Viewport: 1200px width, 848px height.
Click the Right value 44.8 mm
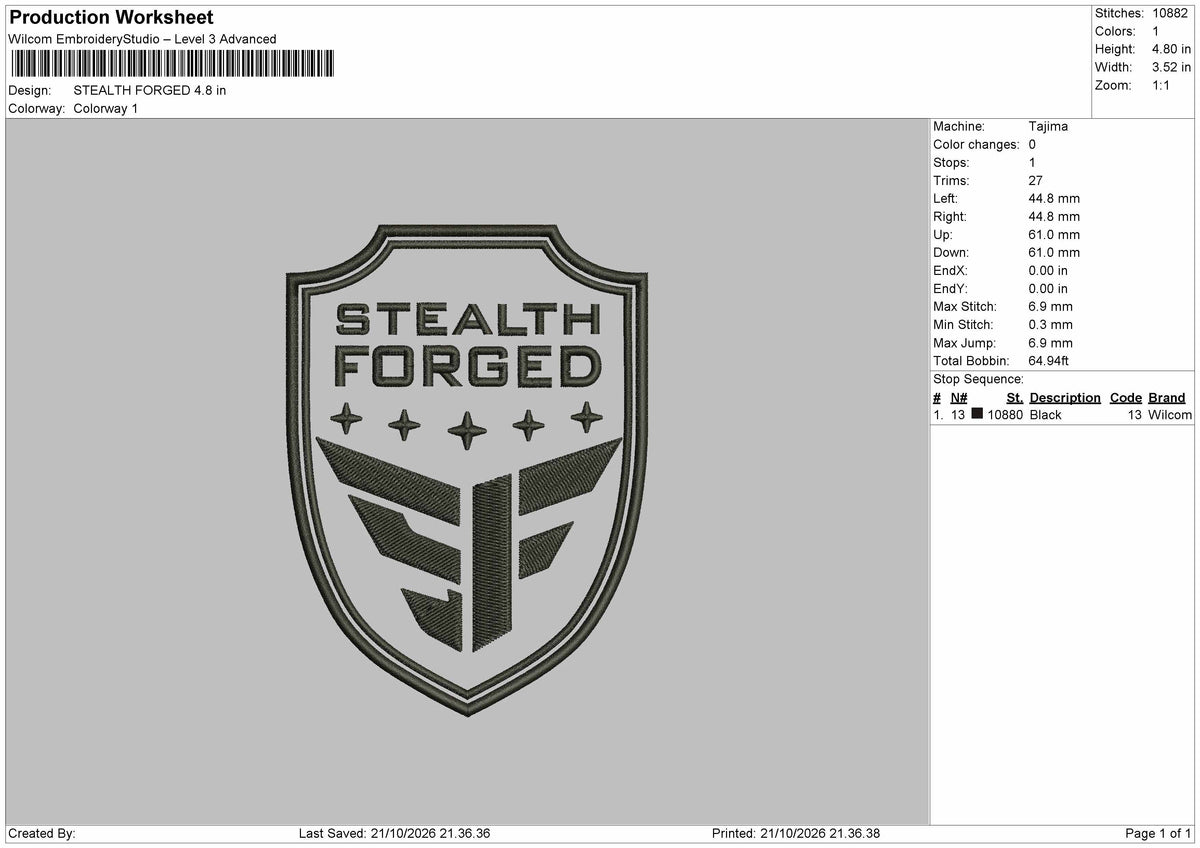[1054, 216]
